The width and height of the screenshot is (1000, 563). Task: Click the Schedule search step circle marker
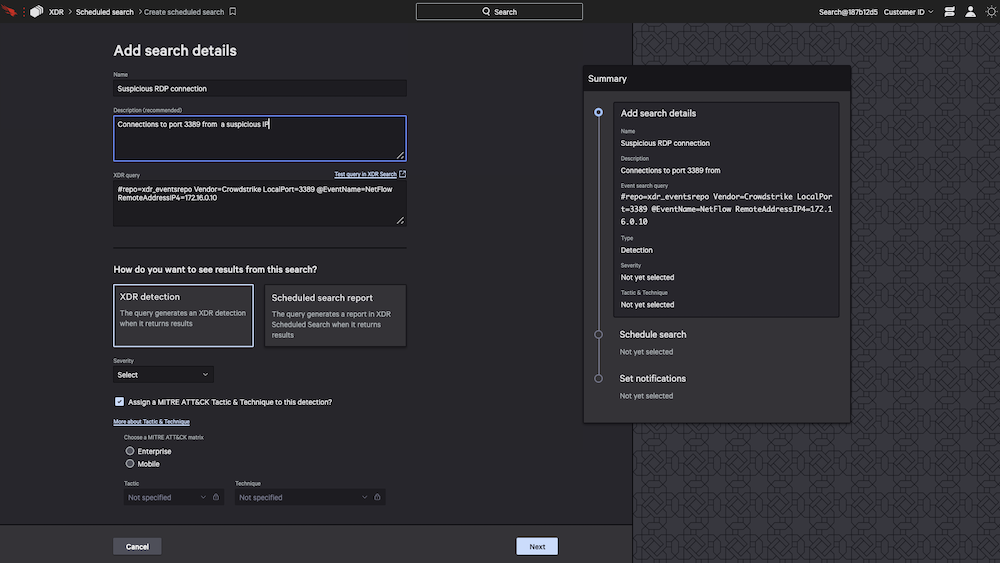tap(598, 334)
